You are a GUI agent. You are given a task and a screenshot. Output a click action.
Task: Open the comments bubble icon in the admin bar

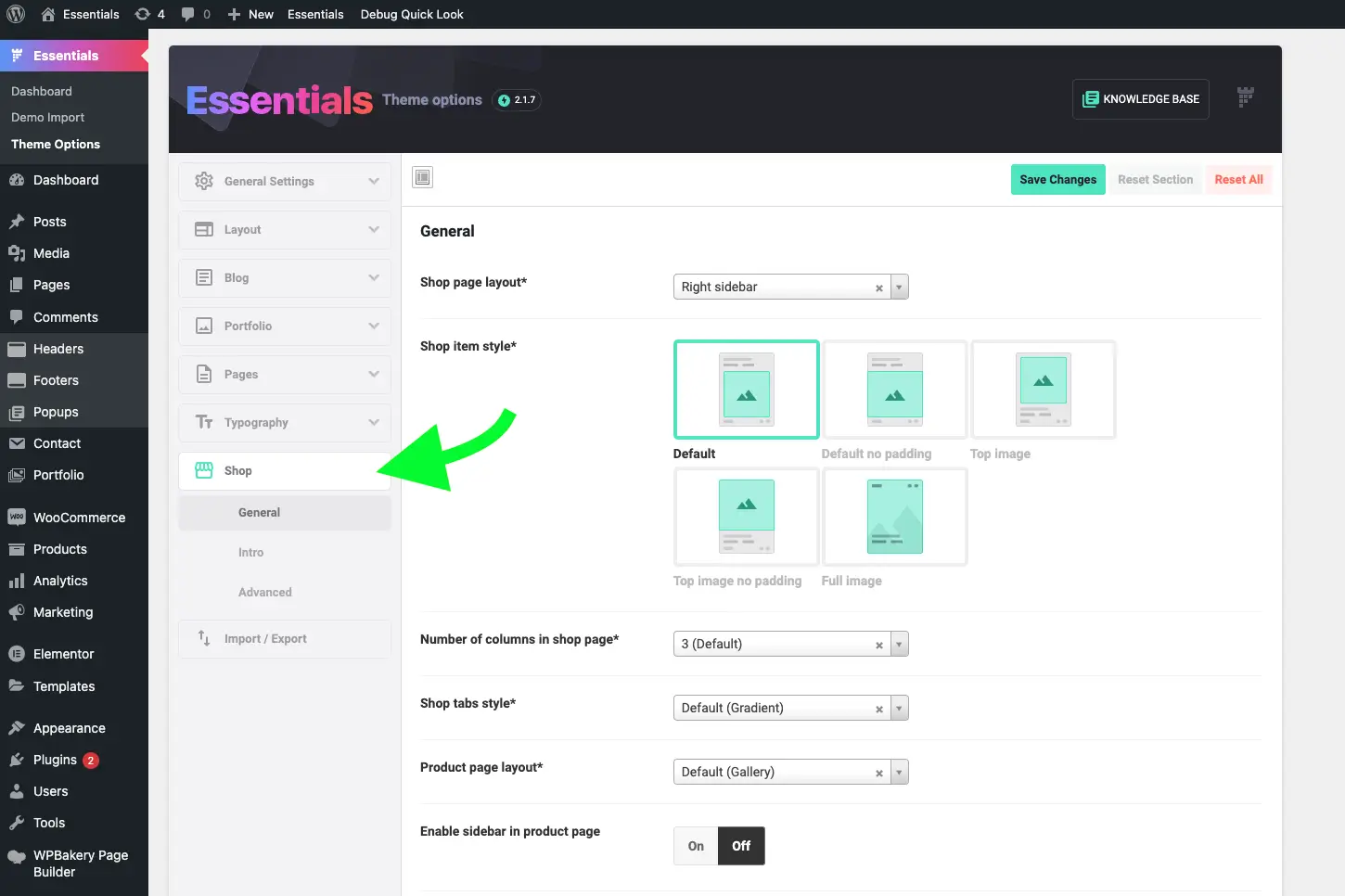(x=188, y=14)
